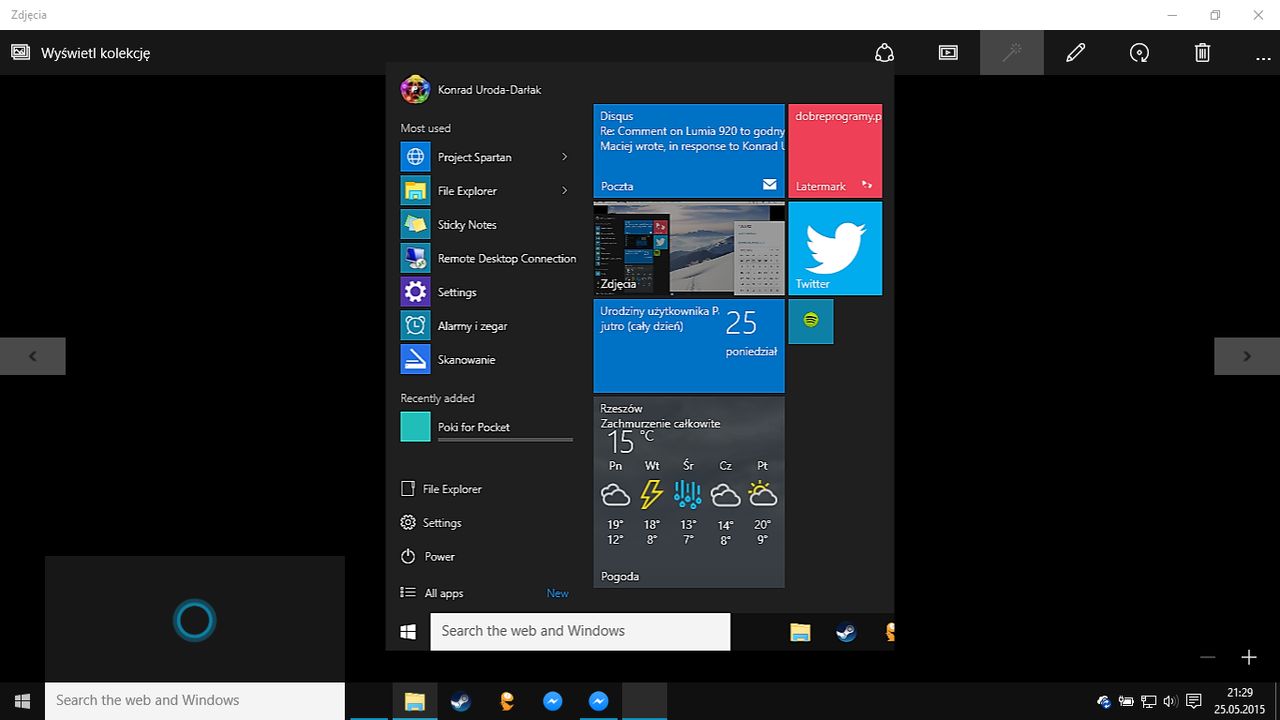Zoom in with the plus button
Screen dimensions: 1280x720
(1249, 657)
